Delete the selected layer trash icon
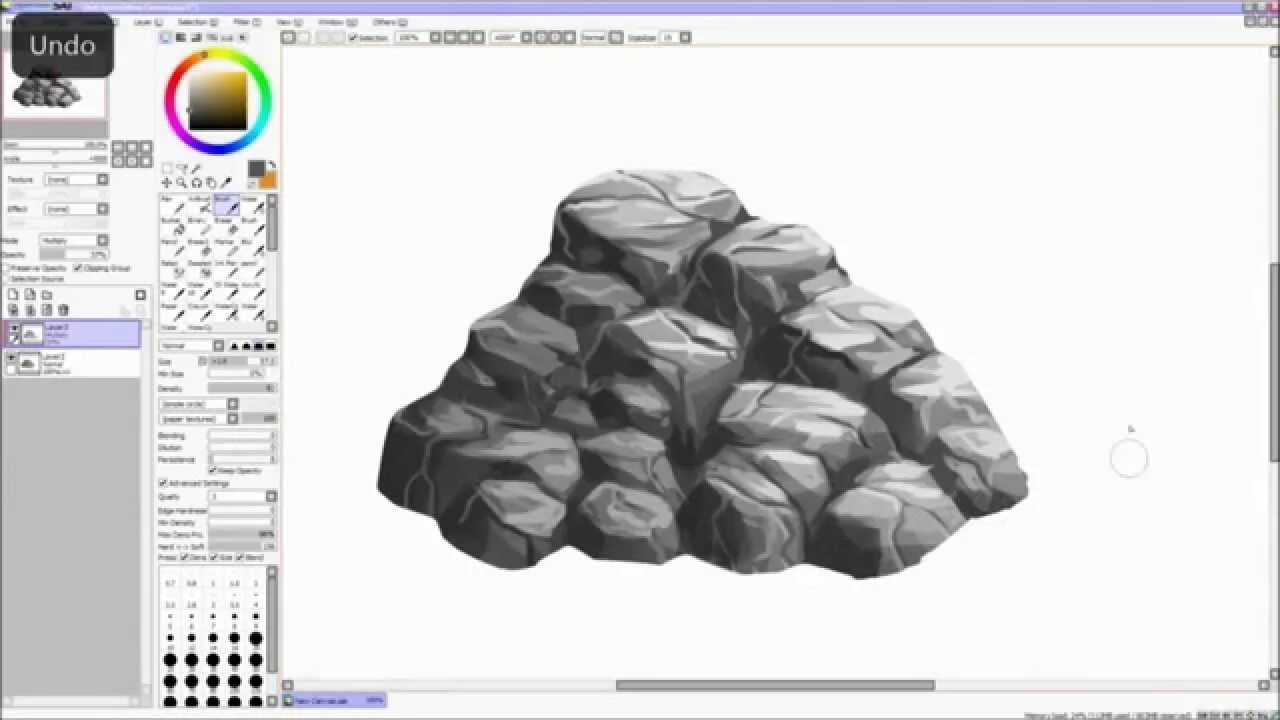Image resolution: width=1280 pixels, height=720 pixels. coord(63,310)
